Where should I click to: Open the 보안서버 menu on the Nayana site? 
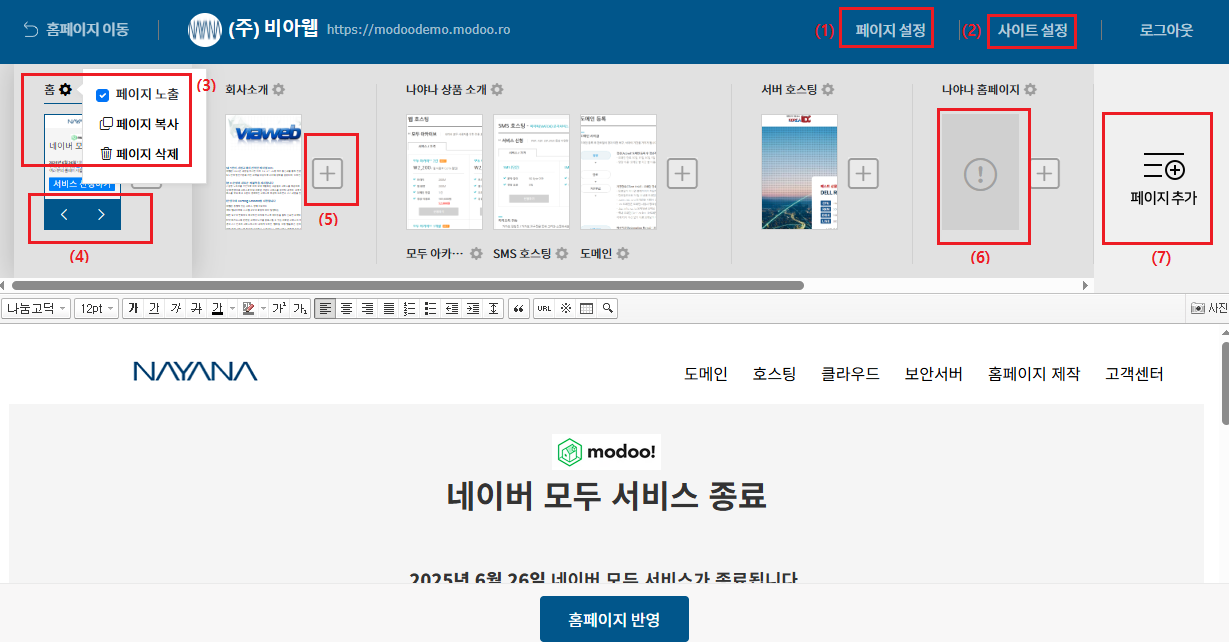933,374
